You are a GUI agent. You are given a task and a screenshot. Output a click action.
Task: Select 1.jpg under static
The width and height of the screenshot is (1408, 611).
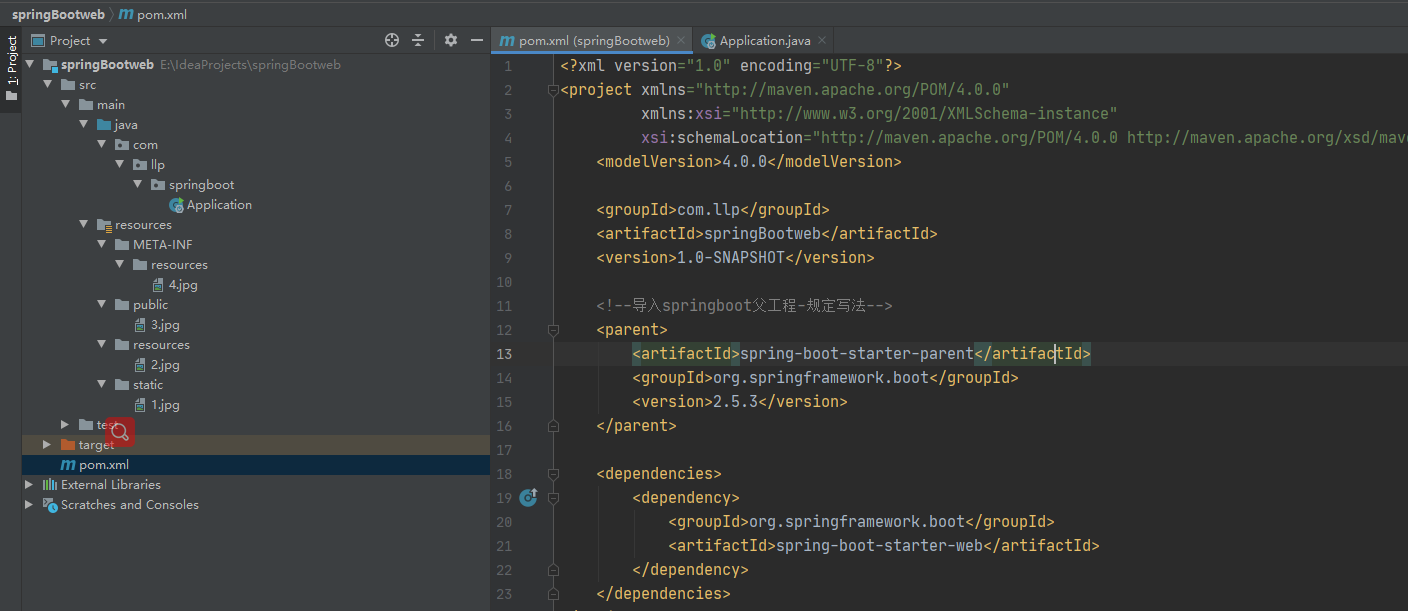[165, 404]
